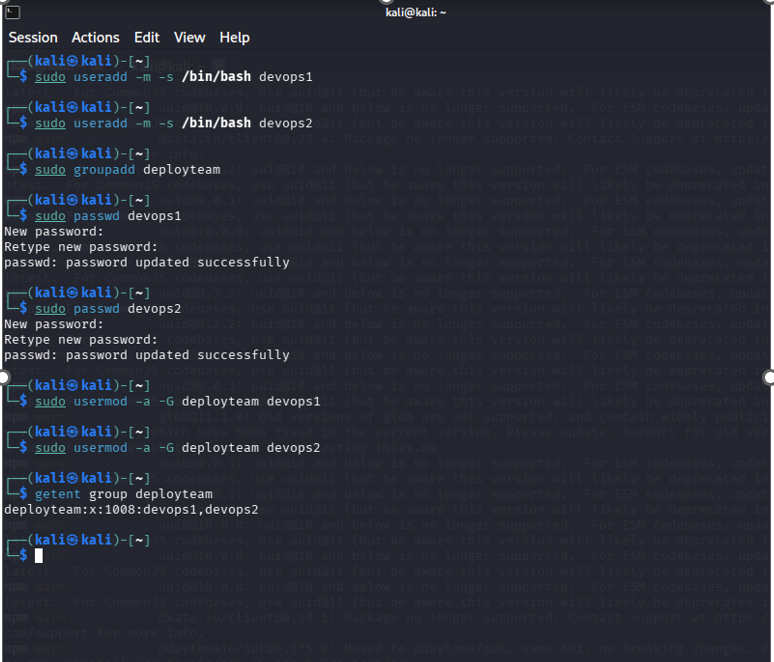The height and width of the screenshot is (662, 774).
Task: Click the last 'passwd: password updated successfully' line
Action: click(147, 355)
